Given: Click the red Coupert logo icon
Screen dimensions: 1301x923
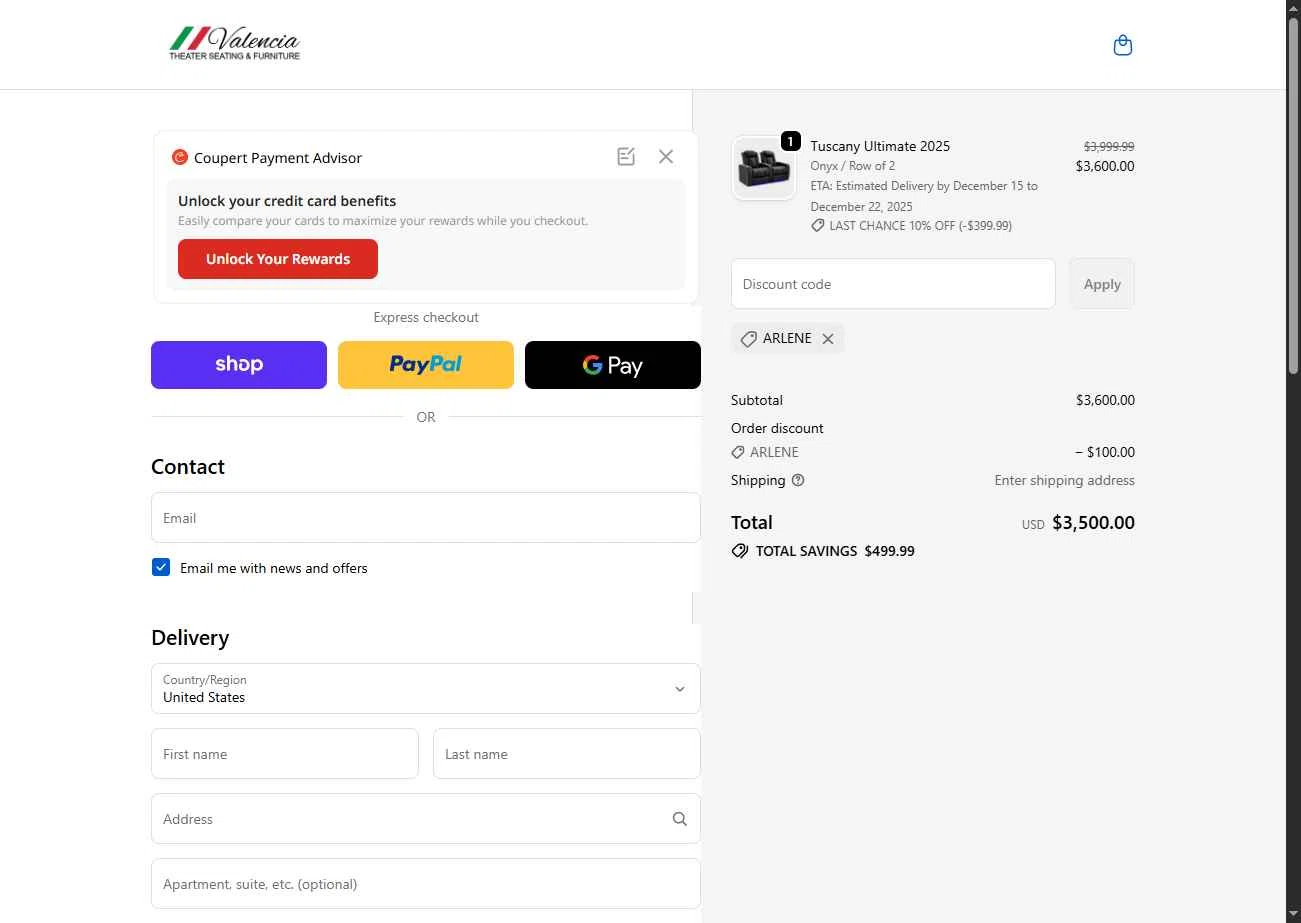Looking at the screenshot, I should pyautogui.click(x=180, y=157).
